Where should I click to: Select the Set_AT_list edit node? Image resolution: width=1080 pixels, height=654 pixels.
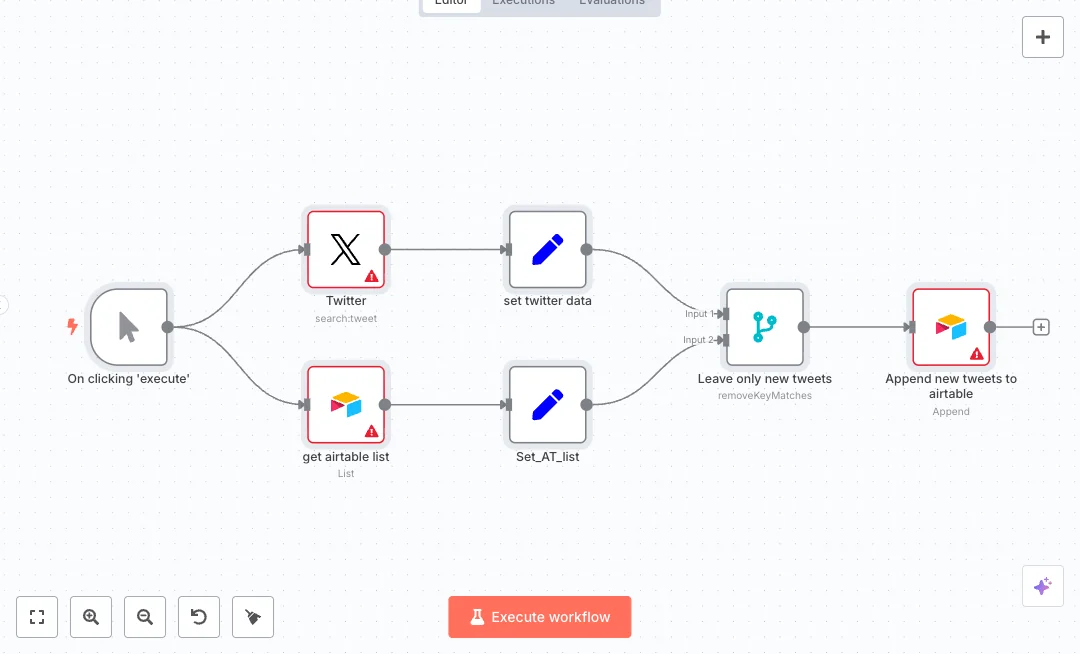point(547,405)
